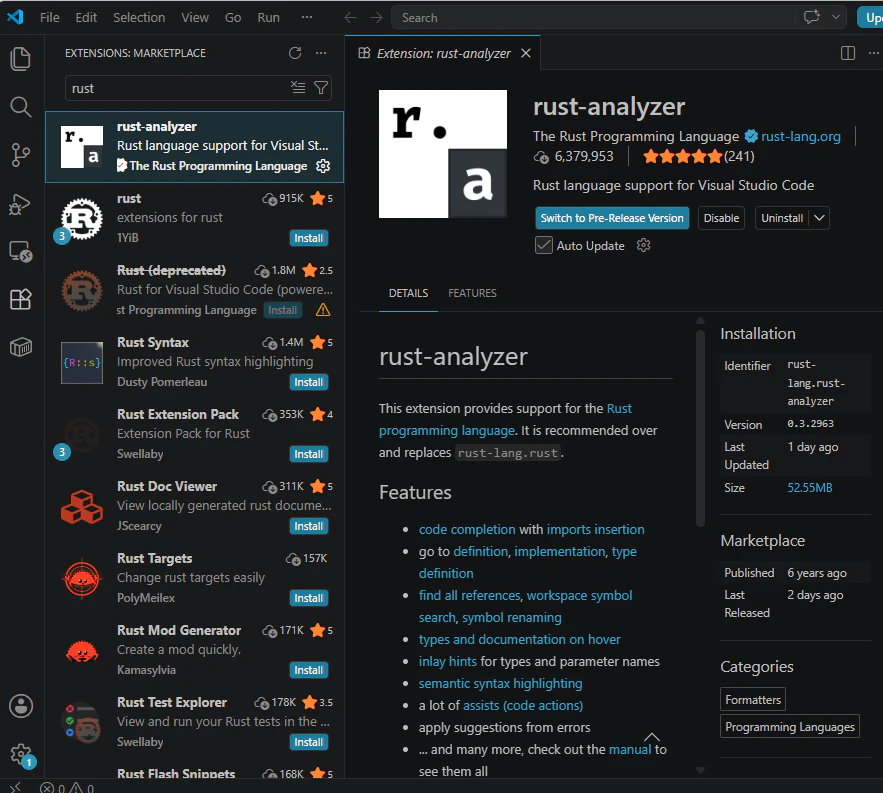
Task: Click warning icon on Rust (deprecated)
Action: pos(323,310)
